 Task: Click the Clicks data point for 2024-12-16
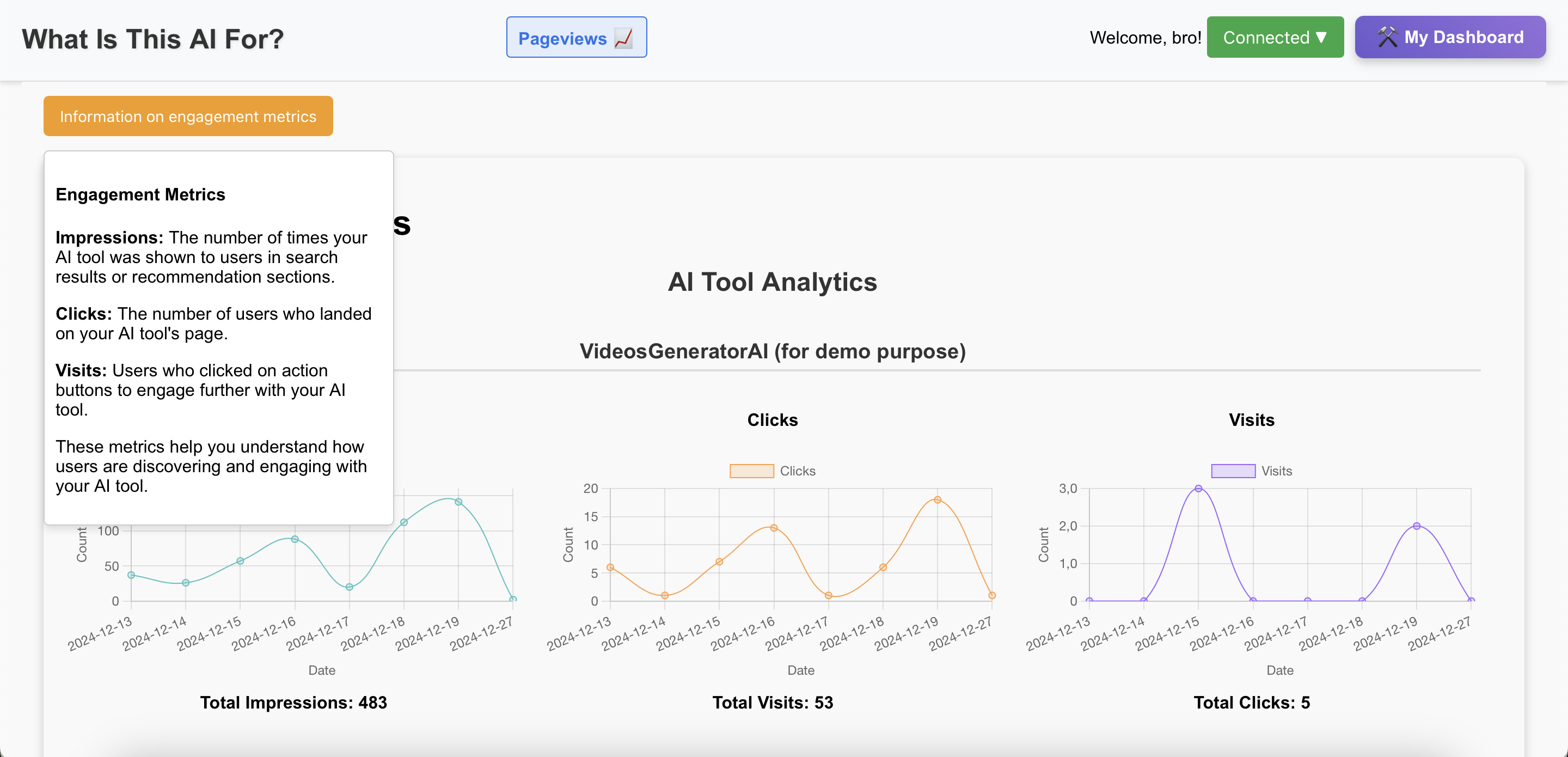pos(774,528)
